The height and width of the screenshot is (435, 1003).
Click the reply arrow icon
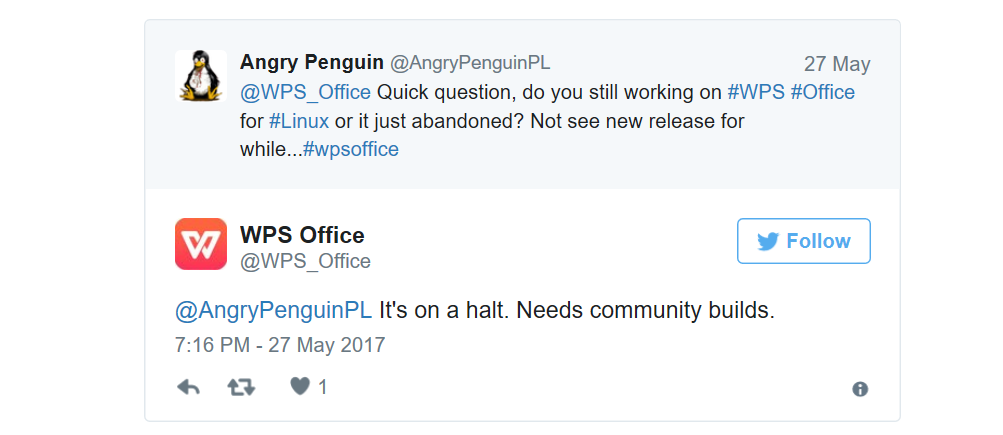pos(188,387)
